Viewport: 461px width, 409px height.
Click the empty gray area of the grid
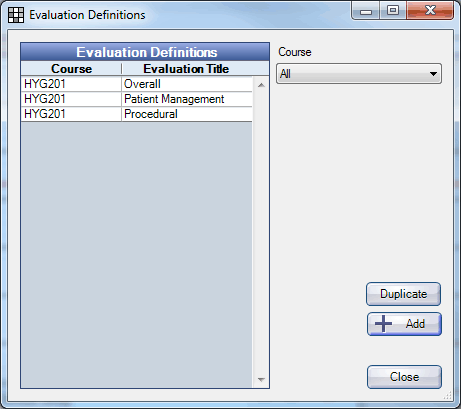pos(137,254)
